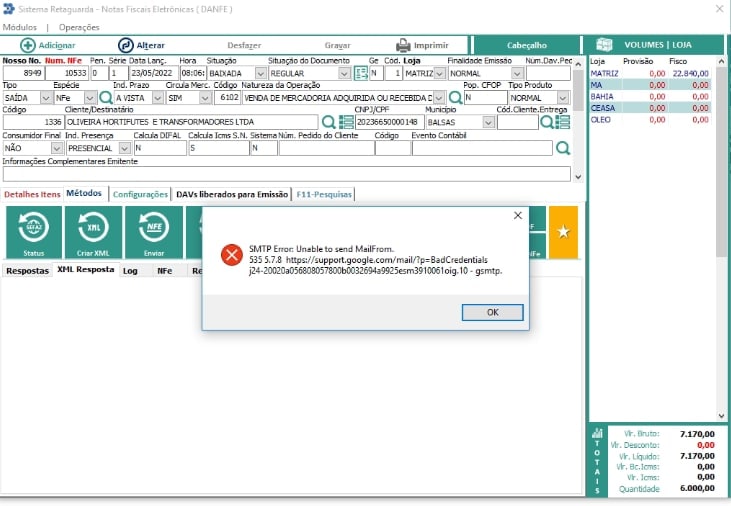
Task: Click the yellow star favorites tile
Action: (563, 232)
